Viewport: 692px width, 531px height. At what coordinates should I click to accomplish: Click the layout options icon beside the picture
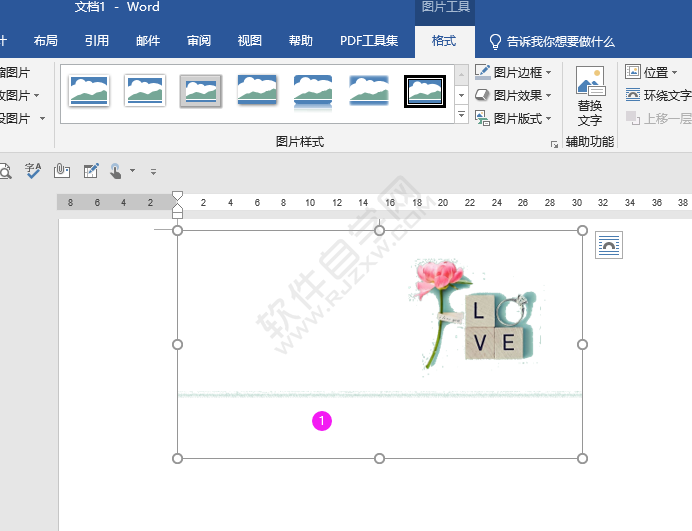coord(609,245)
